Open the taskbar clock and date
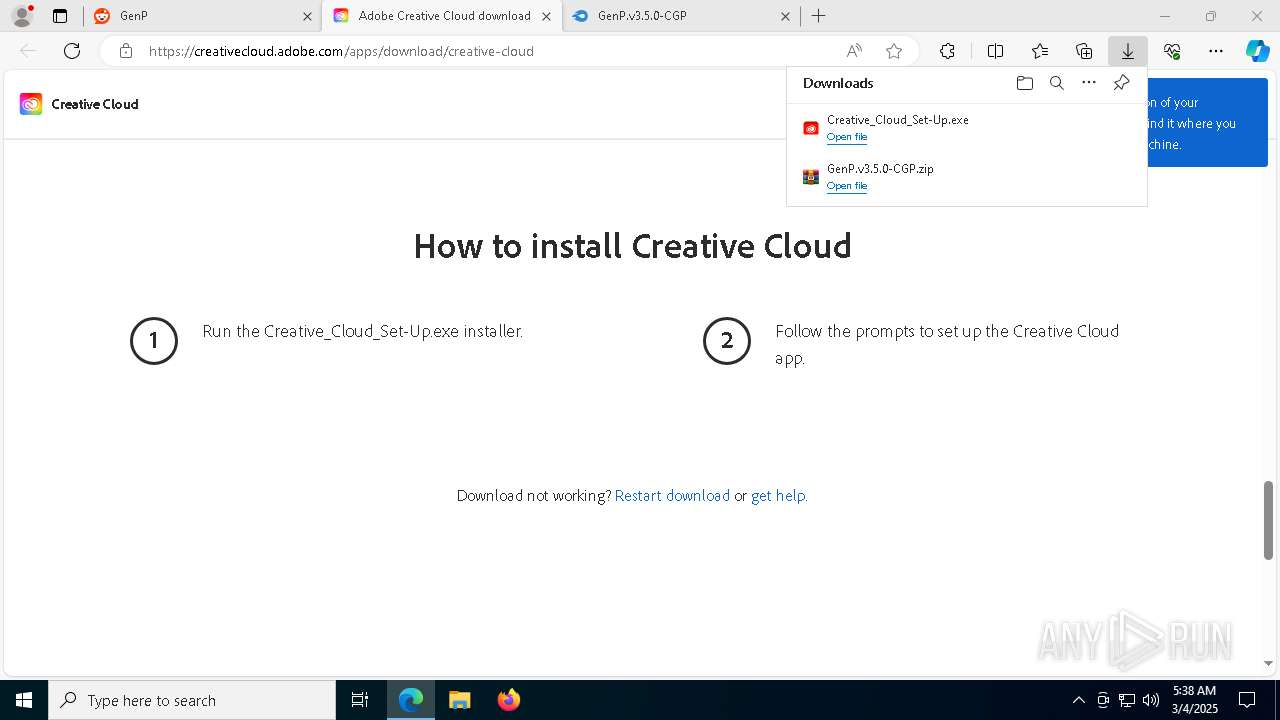Image resolution: width=1280 pixels, height=720 pixels. [x=1194, y=700]
